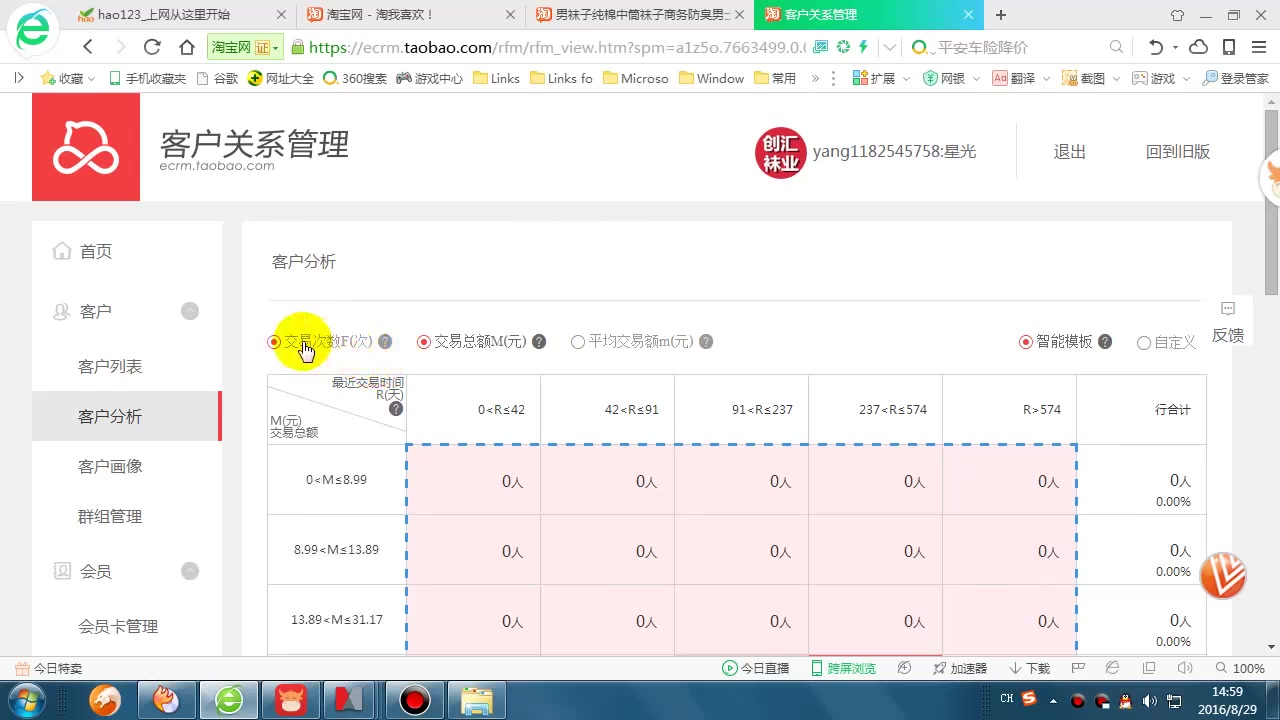Click the 100% zoom magnifier

[x=1221, y=668]
